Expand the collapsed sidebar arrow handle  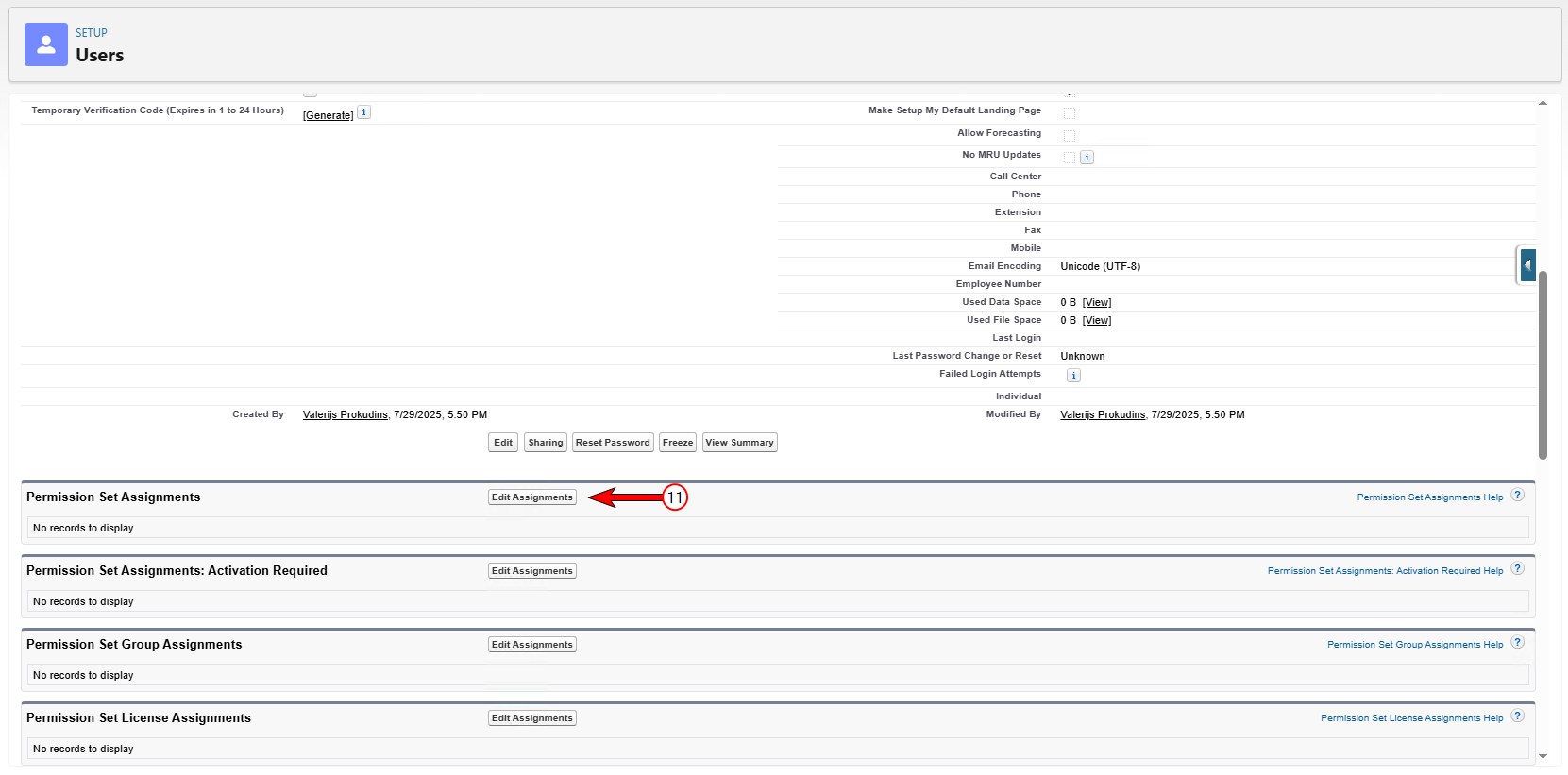(x=1527, y=265)
